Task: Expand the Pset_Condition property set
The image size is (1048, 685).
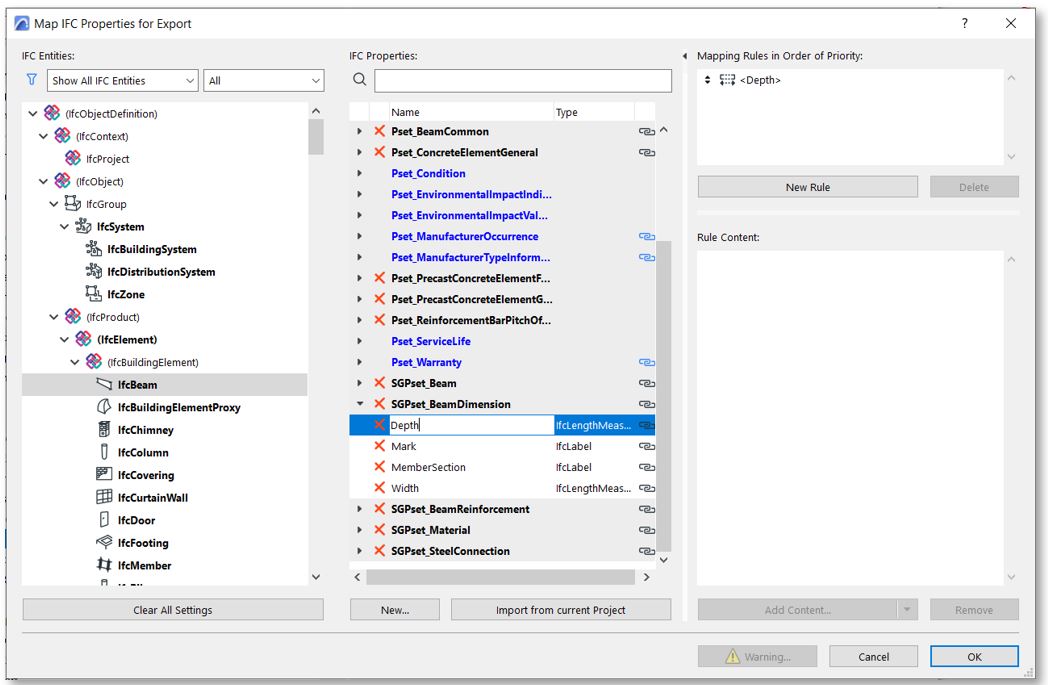Action: coord(359,173)
